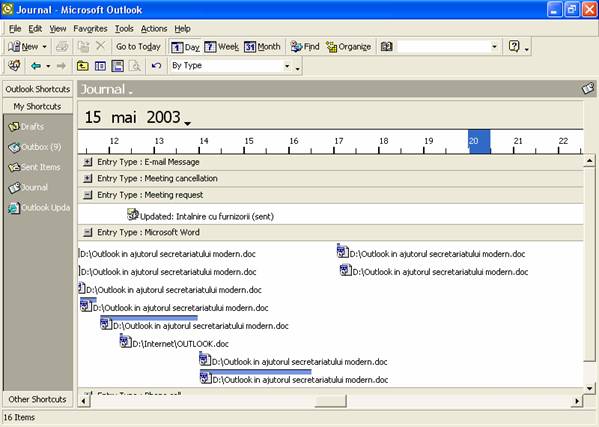Screen dimensions: 599x427
Task: Toggle the Preview Pane icon
Action: pyautogui.click(x=118, y=66)
